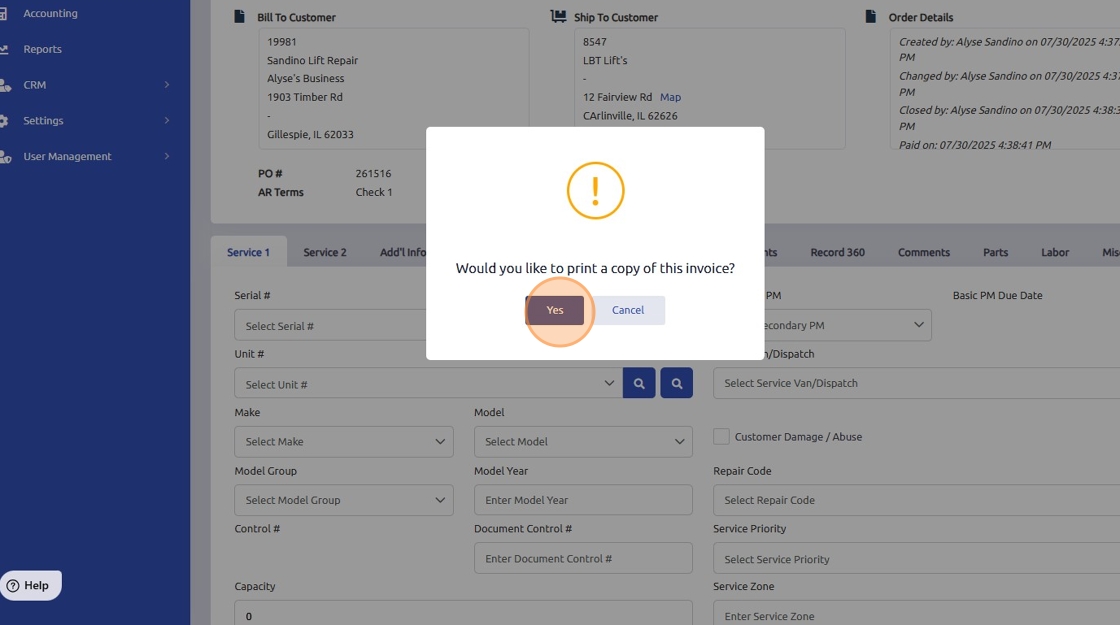Focus the Enter Service Zone field
The image size is (1120, 625).
click(916, 614)
